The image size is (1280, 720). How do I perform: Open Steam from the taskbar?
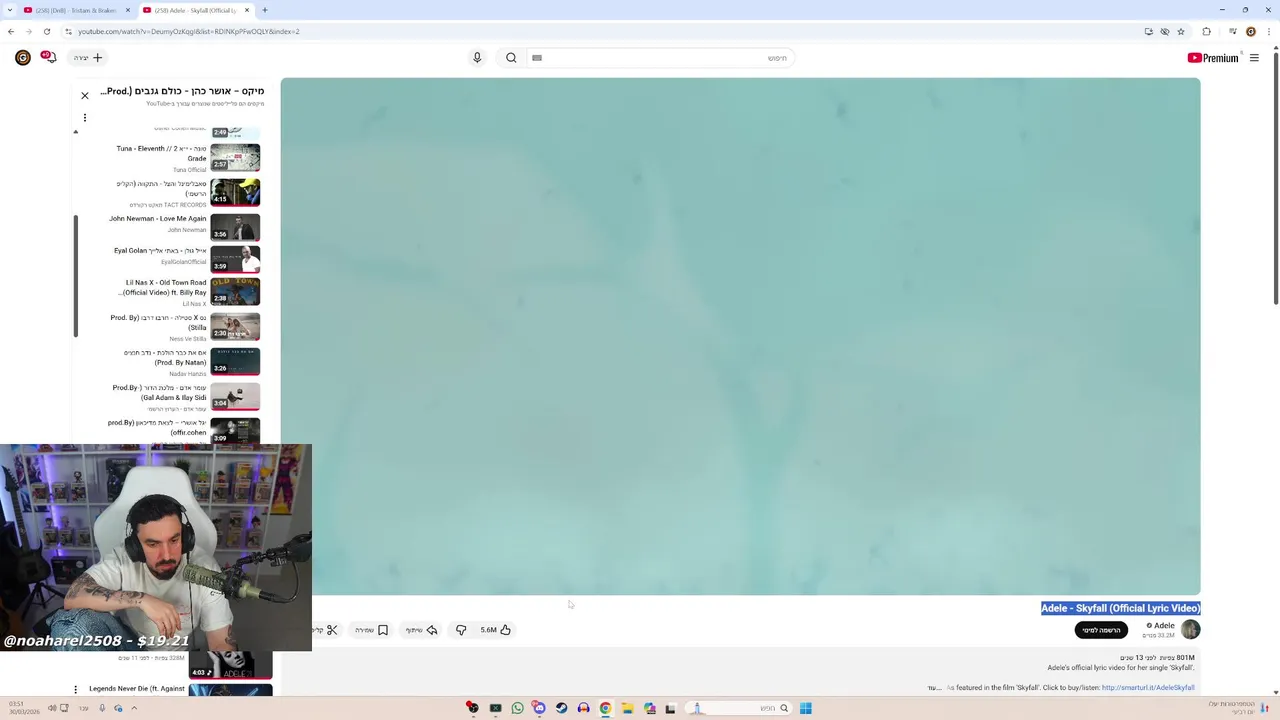561,708
